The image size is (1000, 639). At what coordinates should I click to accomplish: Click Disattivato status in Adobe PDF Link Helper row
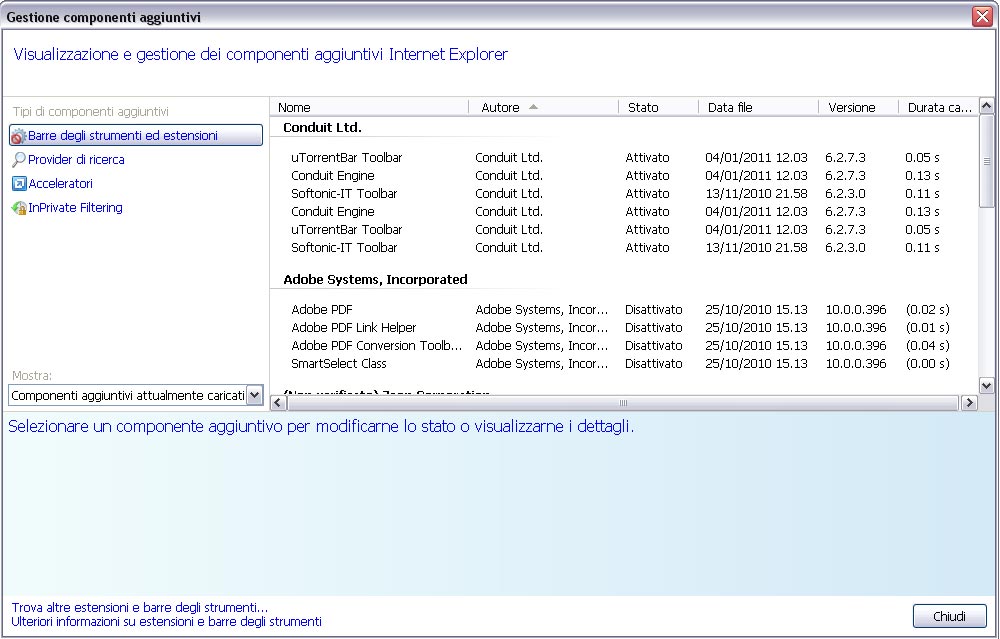point(654,327)
